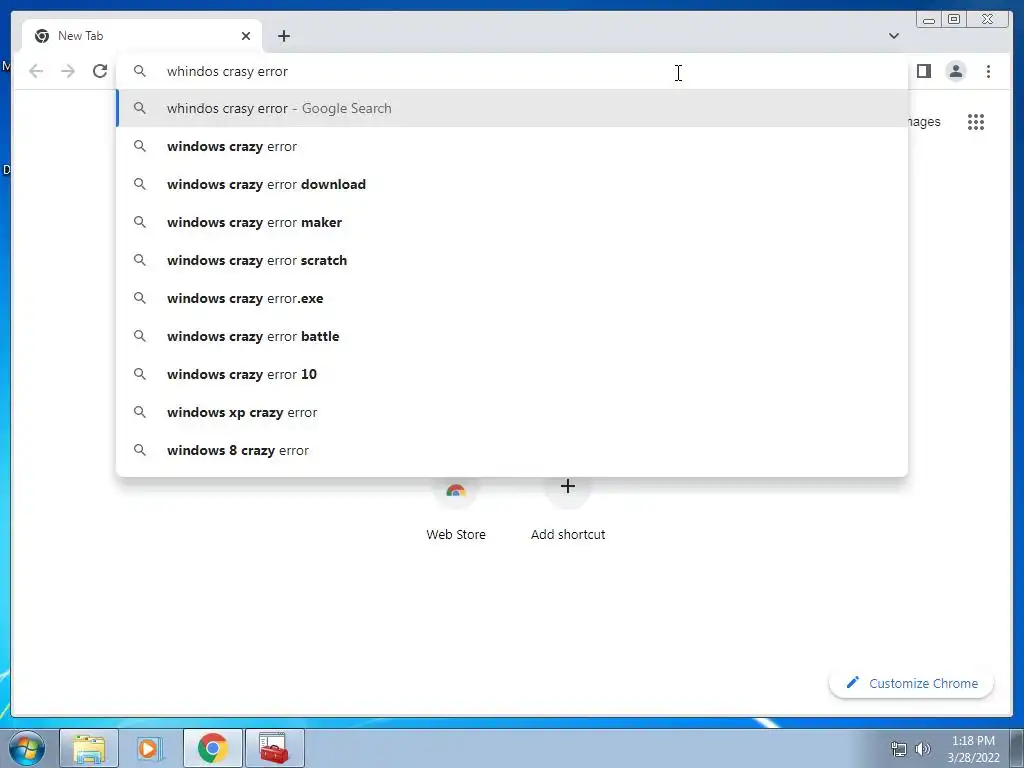The image size is (1024, 768).
Task: Open the Images link
Action: pos(924,121)
